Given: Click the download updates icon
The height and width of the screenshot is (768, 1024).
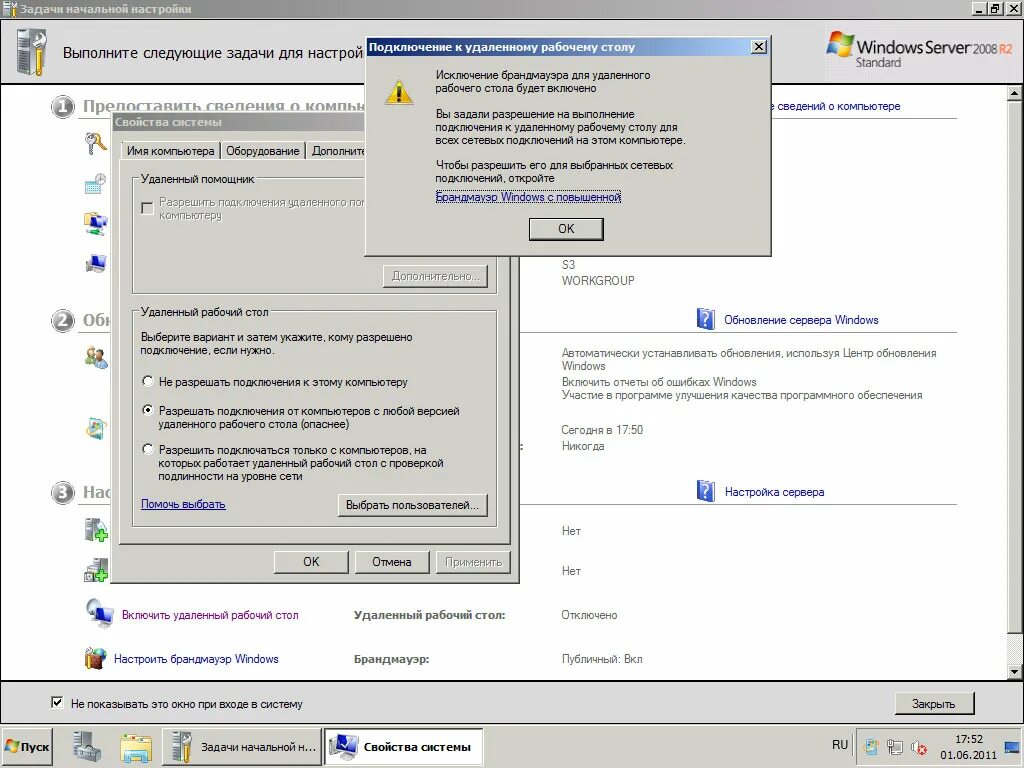Looking at the screenshot, I should 95,428.
